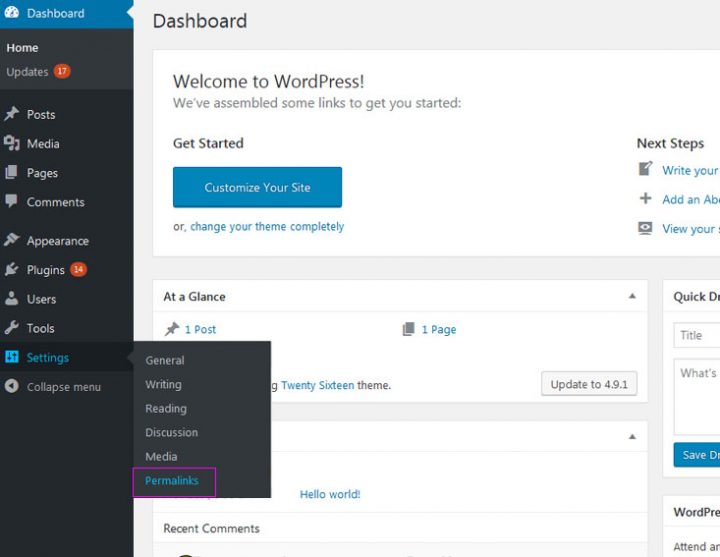Click the At a Glance title

coord(194,297)
